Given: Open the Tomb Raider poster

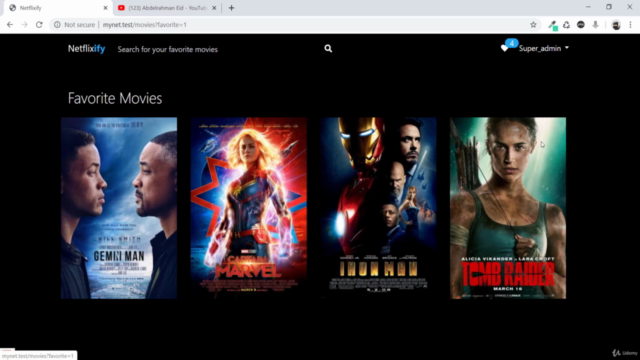Looking at the screenshot, I should pos(508,208).
